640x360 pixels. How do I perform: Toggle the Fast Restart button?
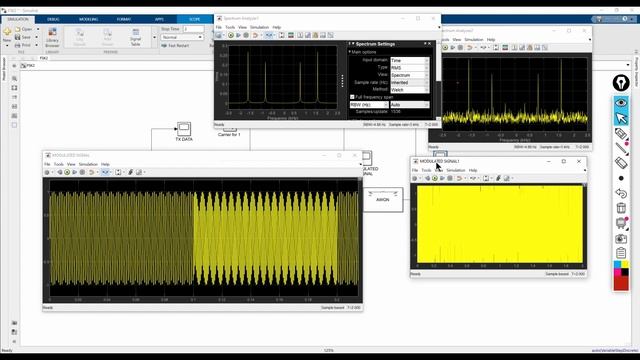click(x=176, y=46)
